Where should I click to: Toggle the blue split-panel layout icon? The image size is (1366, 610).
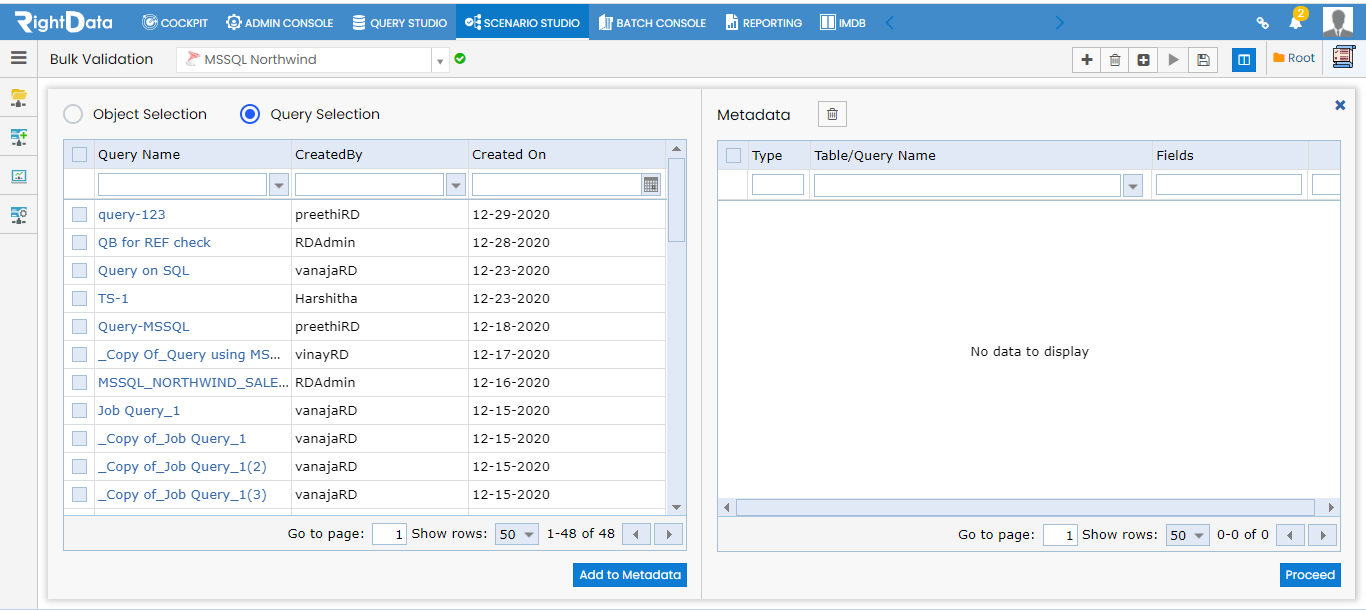(x=1244, y=60)
